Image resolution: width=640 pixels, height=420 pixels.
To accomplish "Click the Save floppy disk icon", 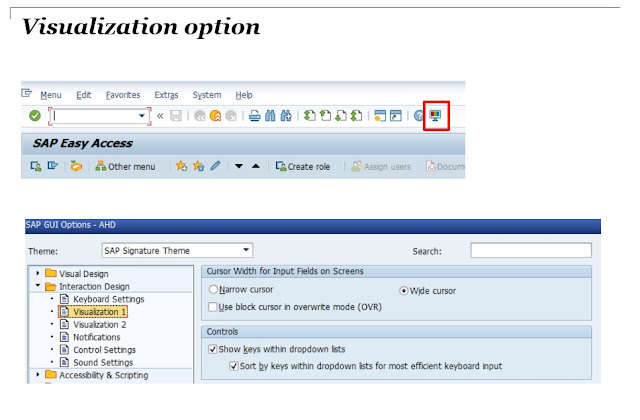I will click(x=176, y=116).
